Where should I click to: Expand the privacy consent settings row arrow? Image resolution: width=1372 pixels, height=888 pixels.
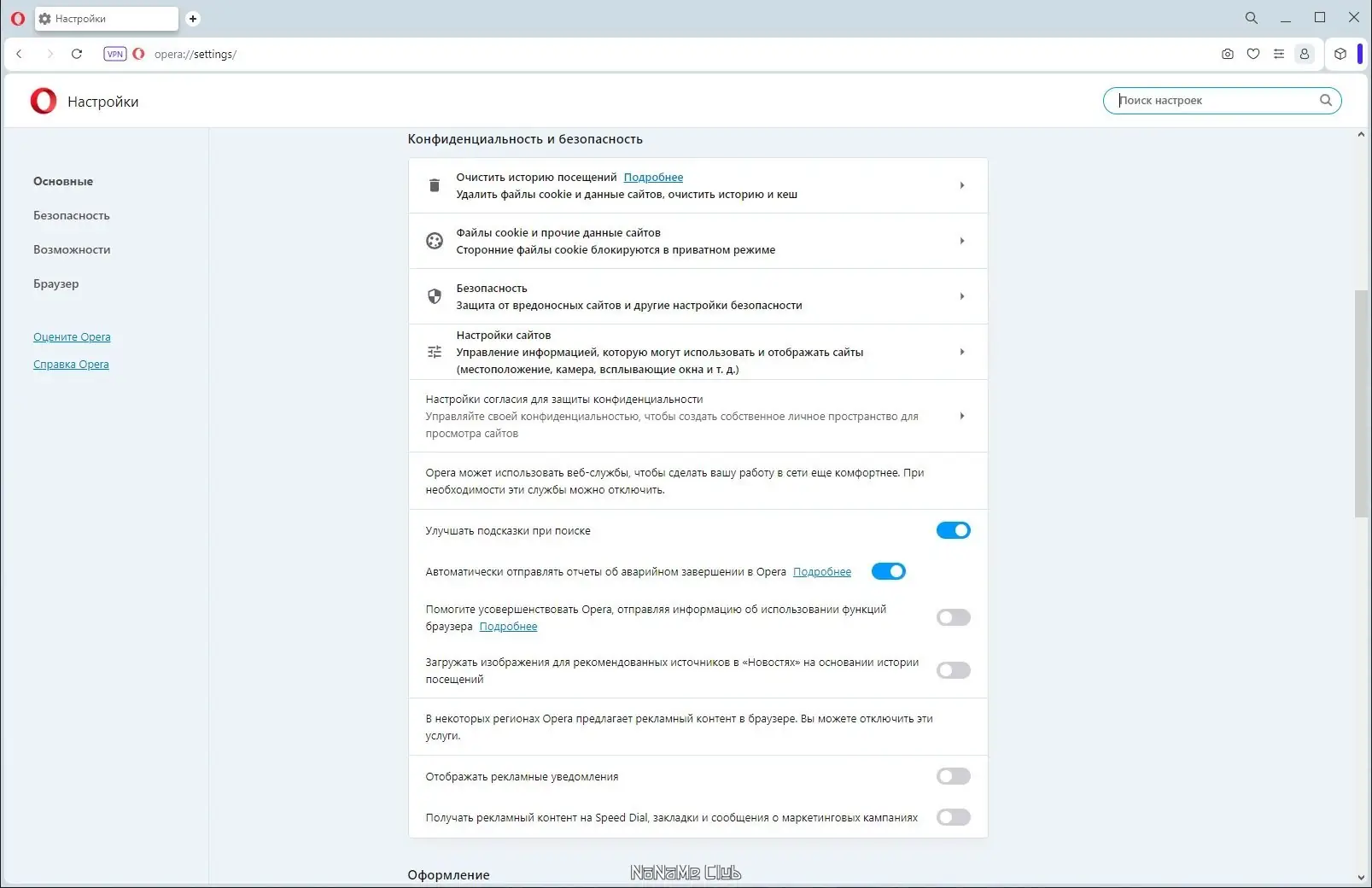click(x=962, y=416)
